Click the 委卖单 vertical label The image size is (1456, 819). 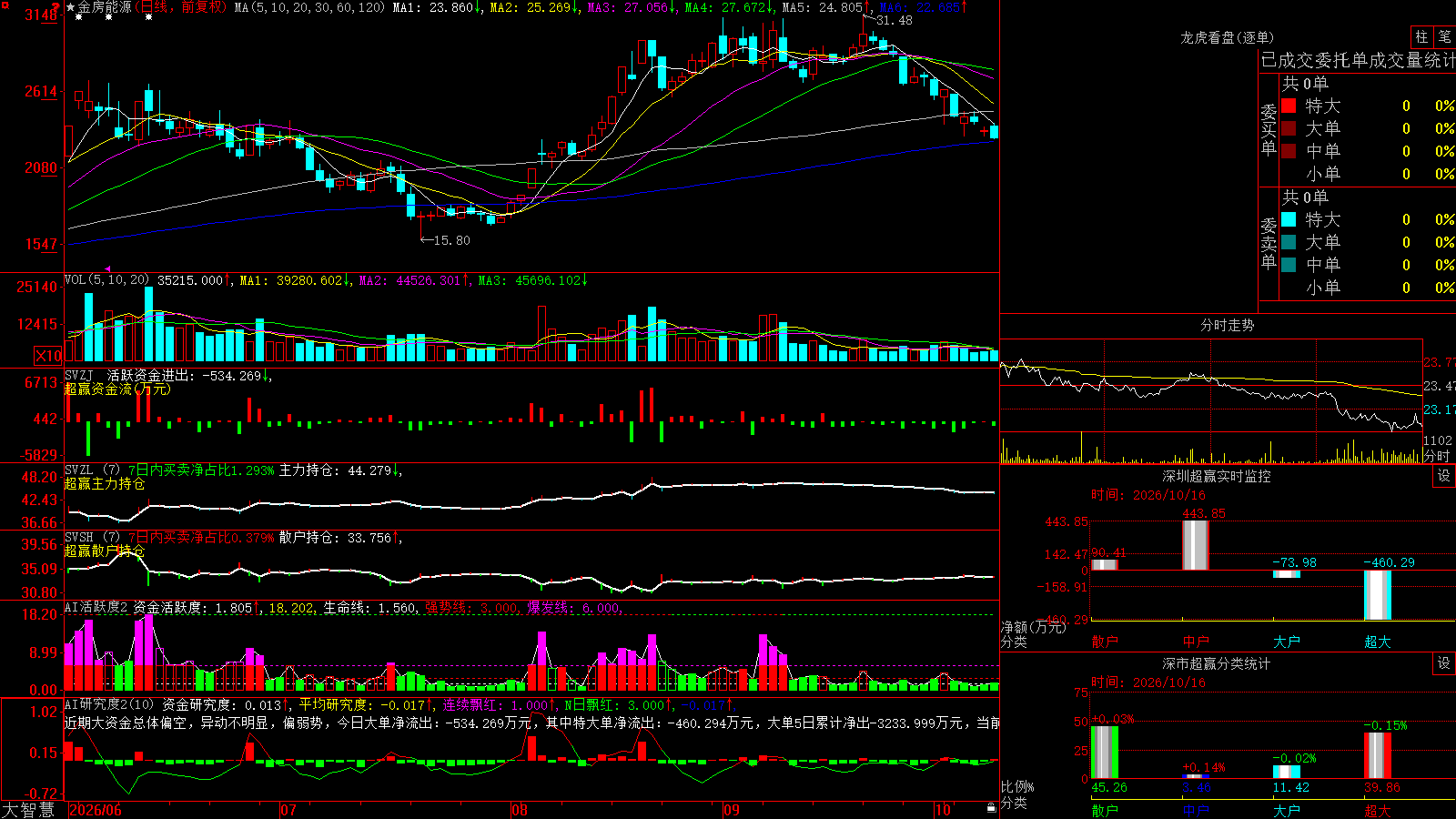point(1269,243)
